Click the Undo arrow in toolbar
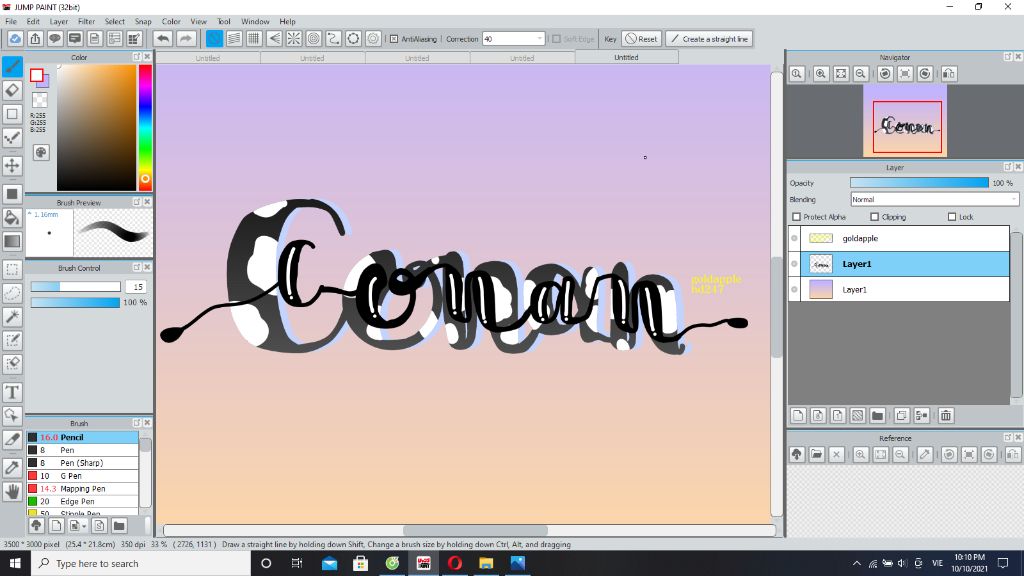Image resolution: width=1024 pixels, height=576 pixels. (163, 39)
